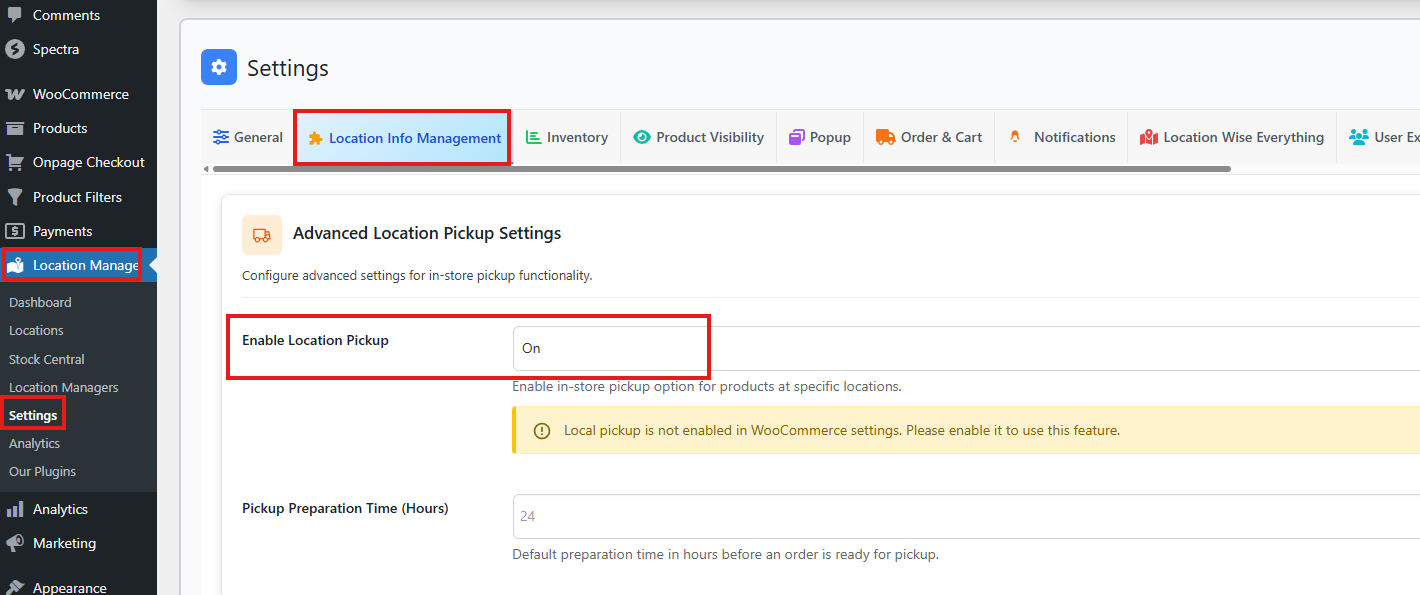Click the Analytics bar chart icon
Image resolution: width=1420 pixels, height=595 pixels.
[x=15, y=509]
